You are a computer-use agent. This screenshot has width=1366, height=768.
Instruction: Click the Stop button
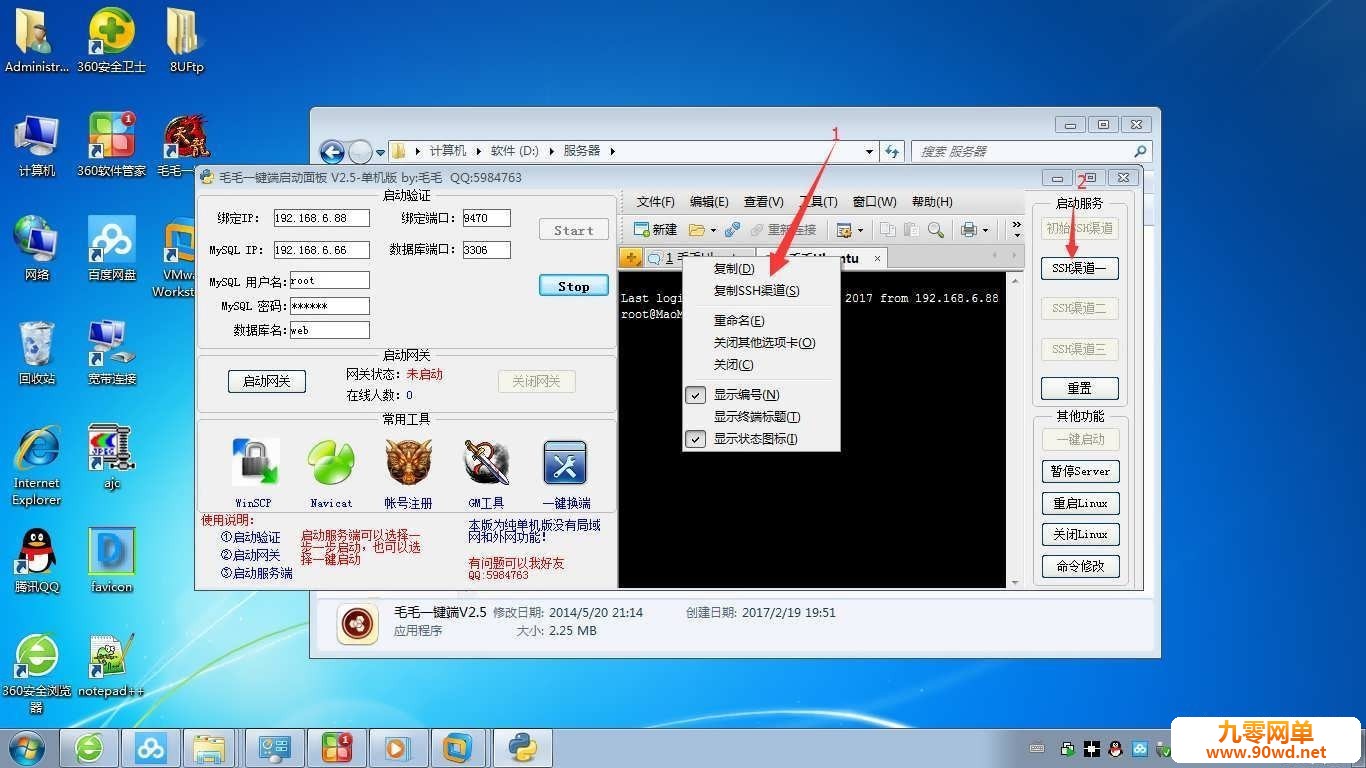tap(574, 286)
